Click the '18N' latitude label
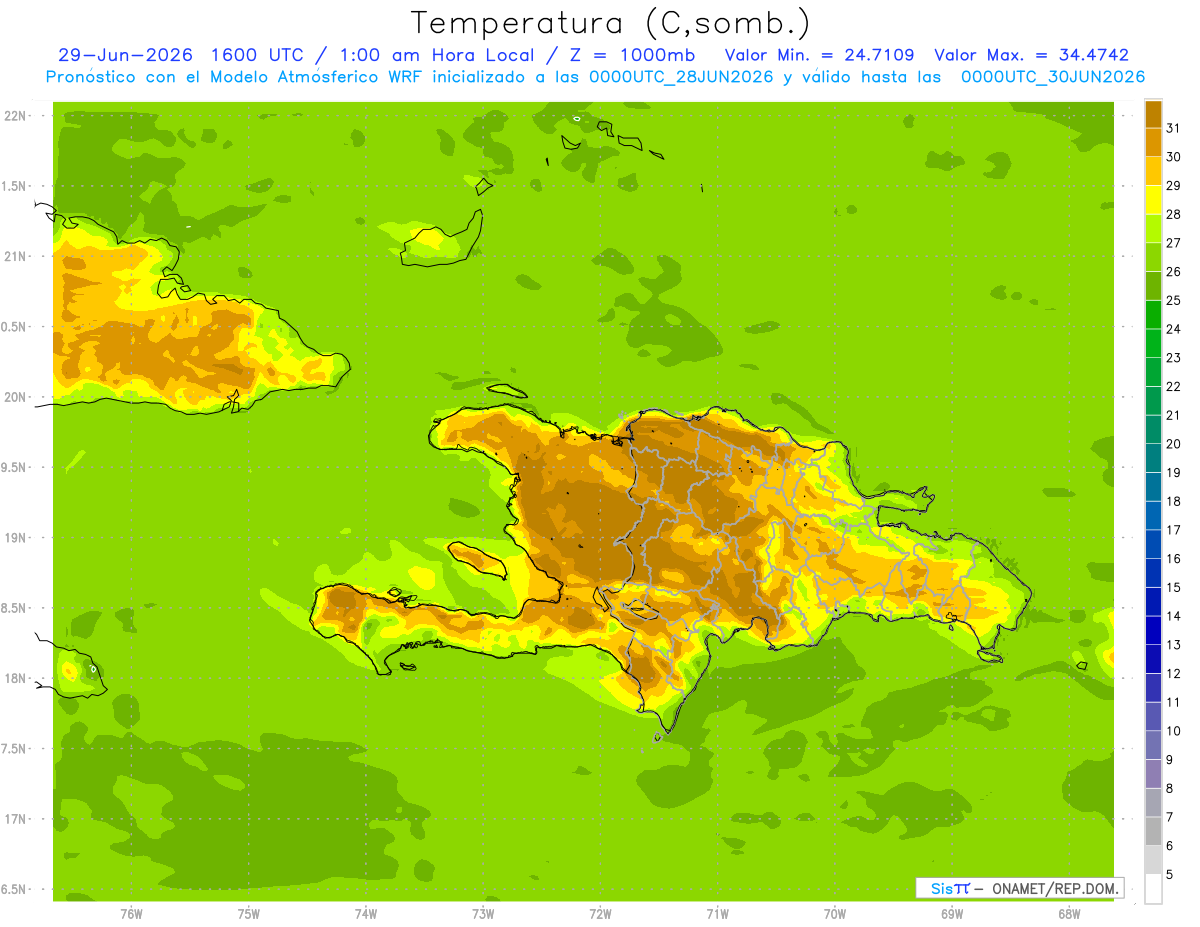 pyautogui.click(x=16, y=678)
